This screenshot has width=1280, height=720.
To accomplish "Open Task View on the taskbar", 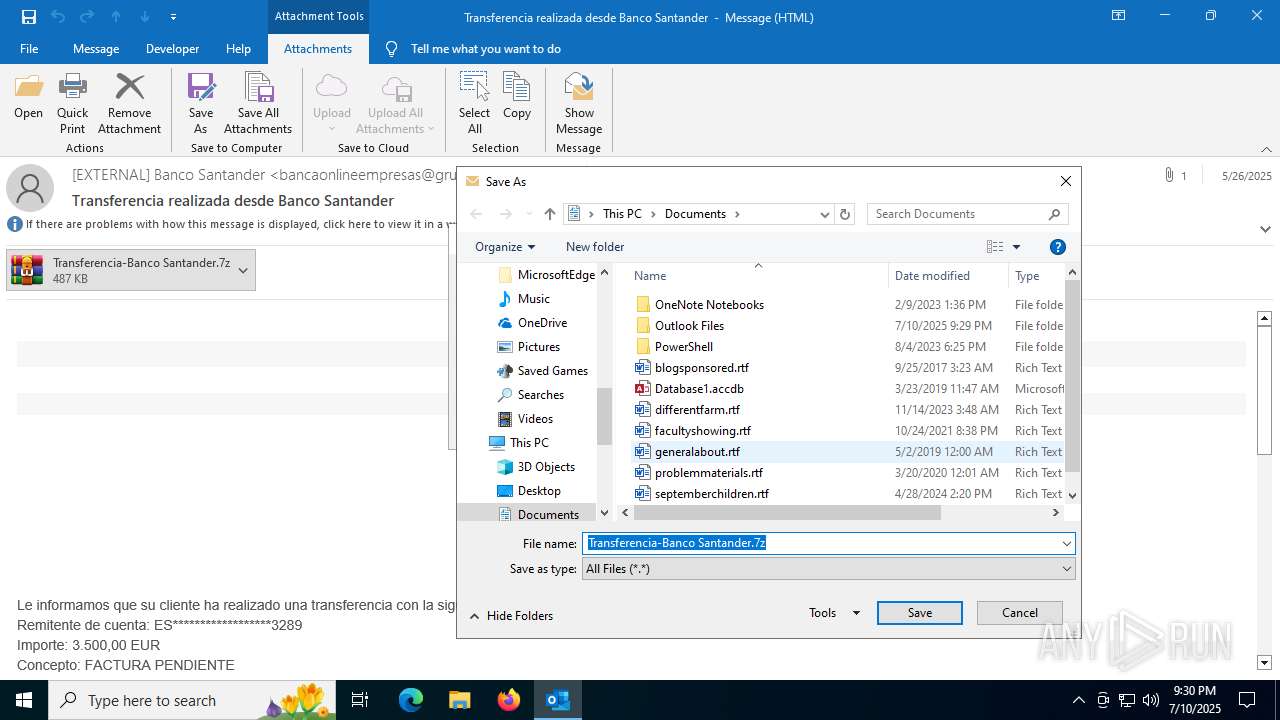I will point(360,700).
